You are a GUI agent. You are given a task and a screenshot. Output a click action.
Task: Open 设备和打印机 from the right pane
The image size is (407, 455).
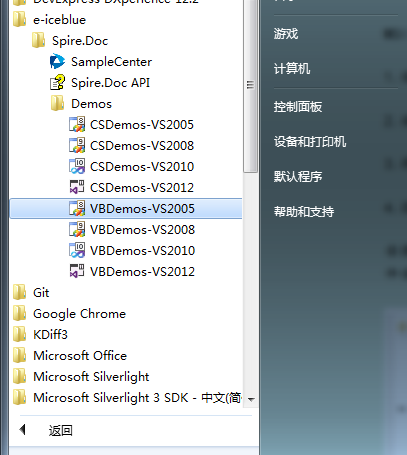[x=310, y=142]
